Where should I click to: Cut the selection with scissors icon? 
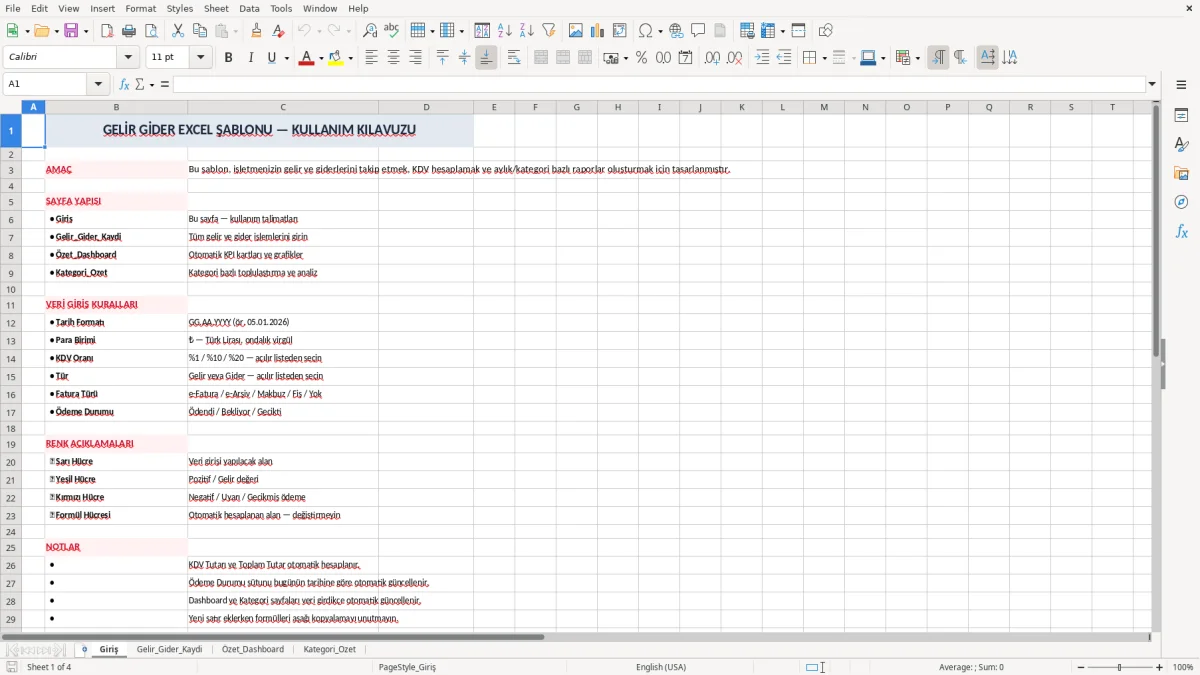tap(178, 31)
